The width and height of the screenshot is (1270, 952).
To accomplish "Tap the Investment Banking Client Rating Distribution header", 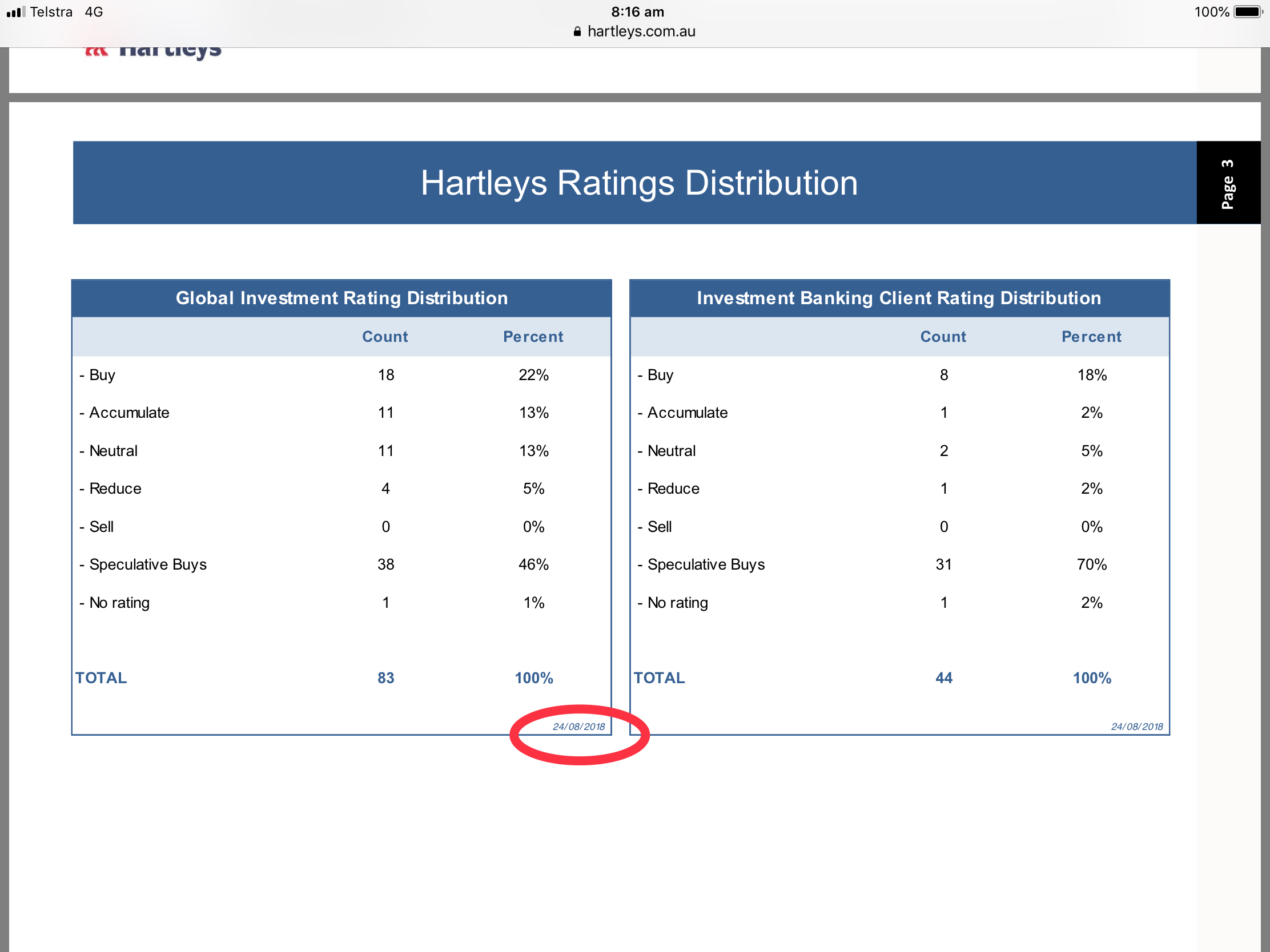I will point(899,298).
